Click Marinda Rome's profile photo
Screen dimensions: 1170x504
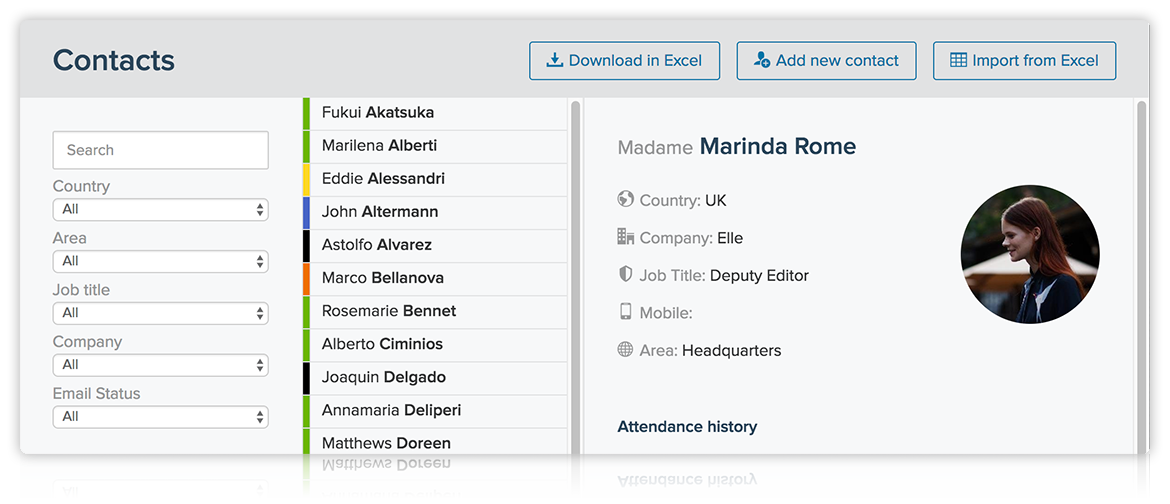click(1030, 254)
